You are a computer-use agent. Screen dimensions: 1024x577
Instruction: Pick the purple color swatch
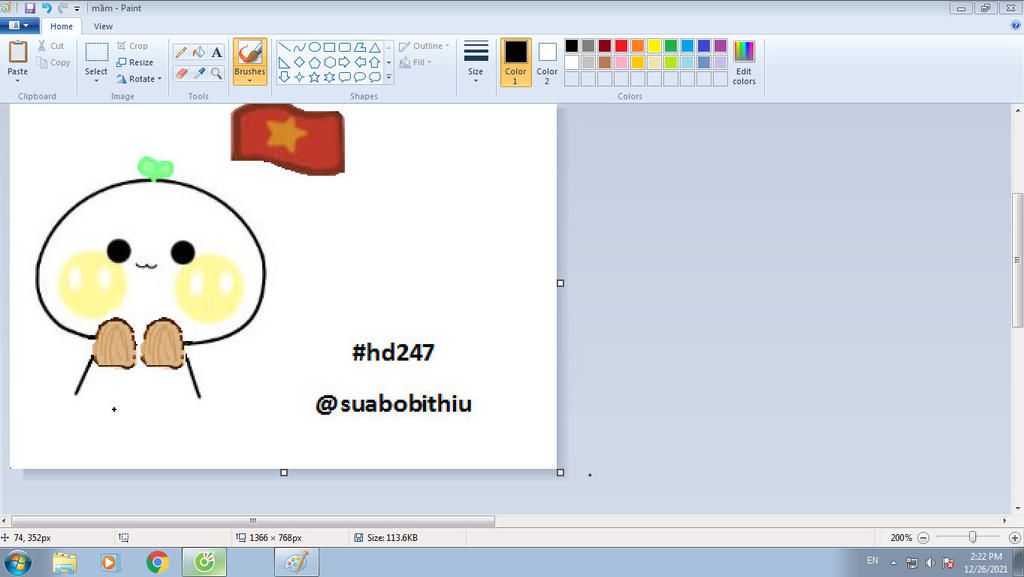tap(720, 46)
